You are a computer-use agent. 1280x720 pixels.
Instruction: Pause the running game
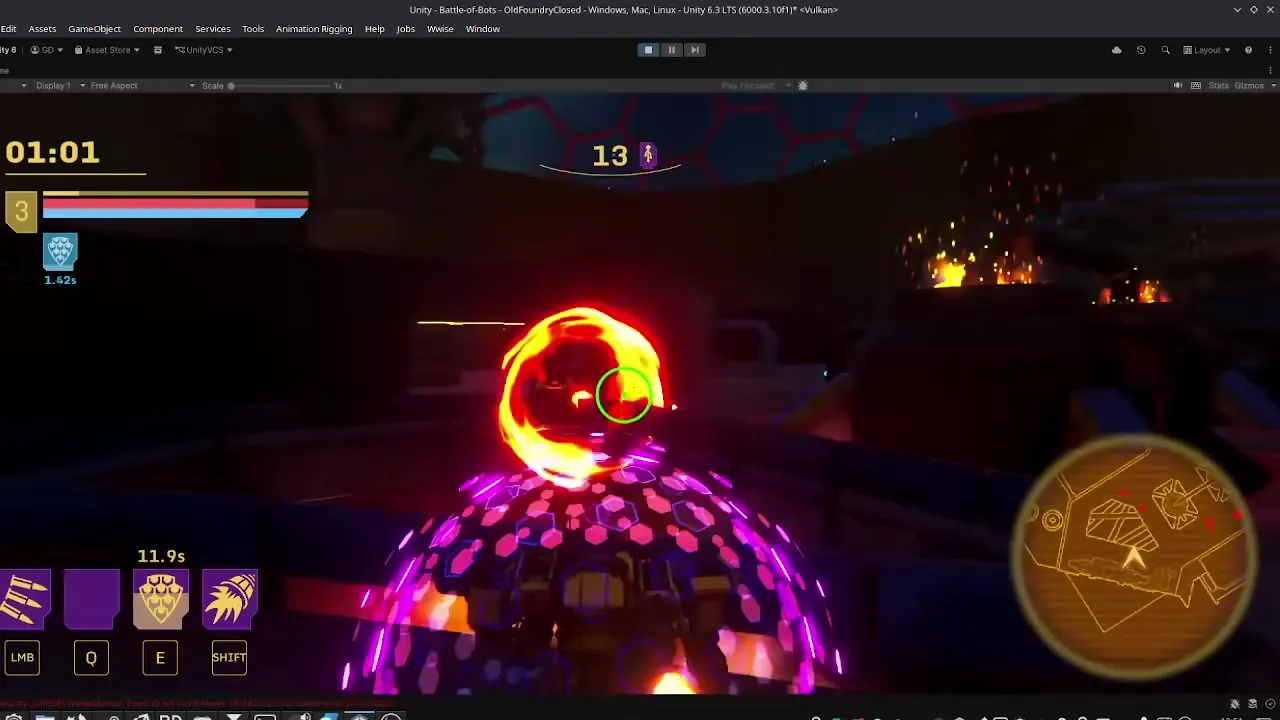pyautogui.click(x=671, y=50)
